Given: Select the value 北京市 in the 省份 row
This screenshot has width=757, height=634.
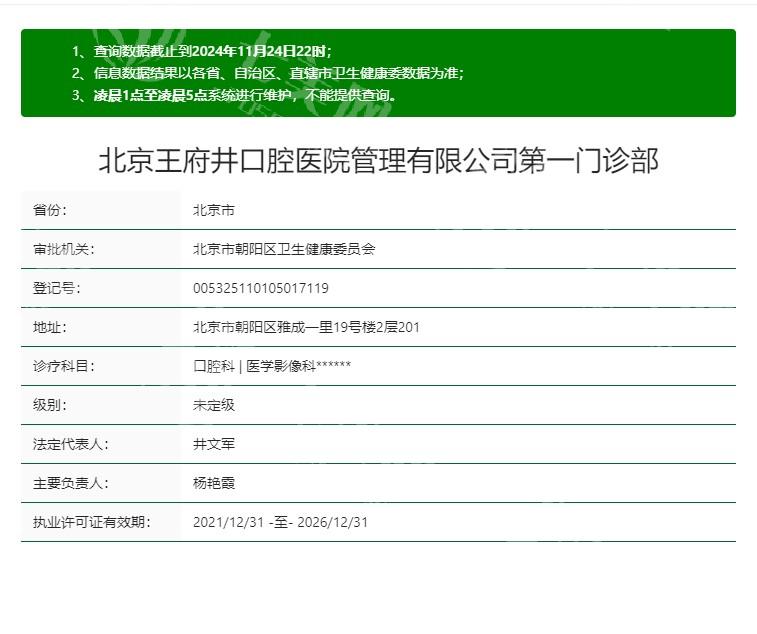Looking at the screenshot, I should [x=214, y=210].
